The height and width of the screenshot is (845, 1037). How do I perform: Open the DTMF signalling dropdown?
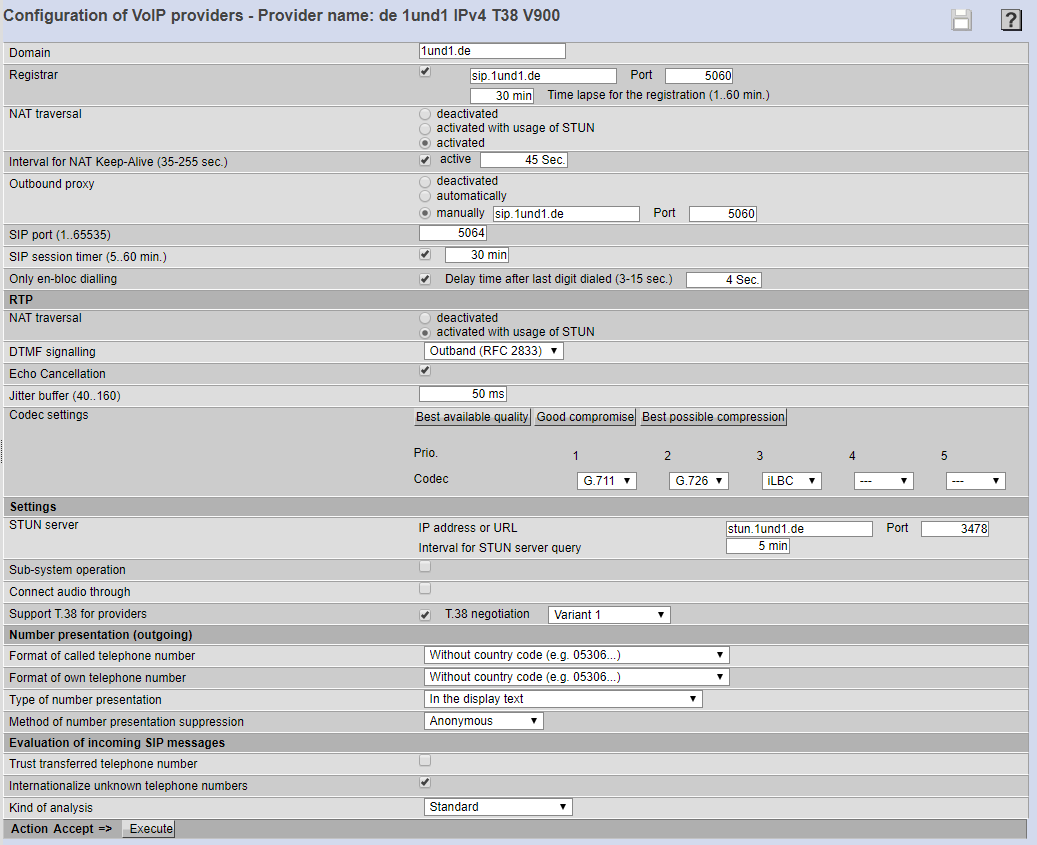pos(494,351)
